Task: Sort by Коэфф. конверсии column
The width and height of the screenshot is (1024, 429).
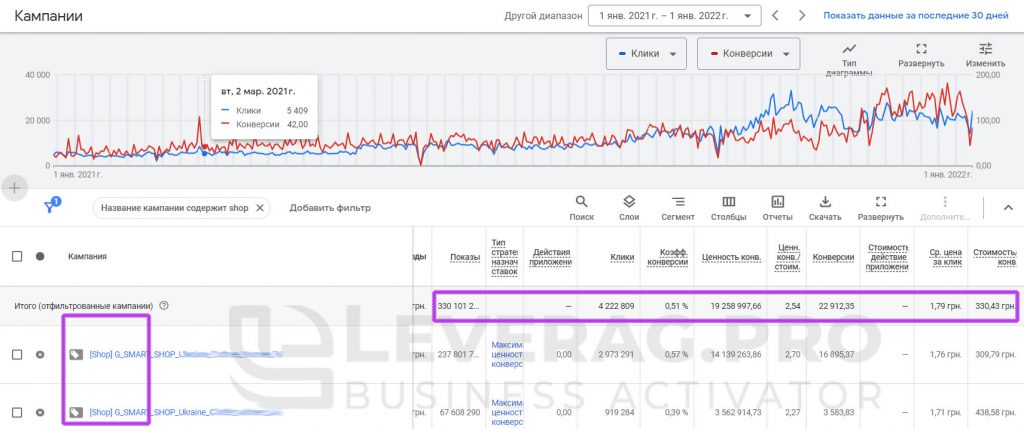Action: pyautogui.click(x=667, y=257)
